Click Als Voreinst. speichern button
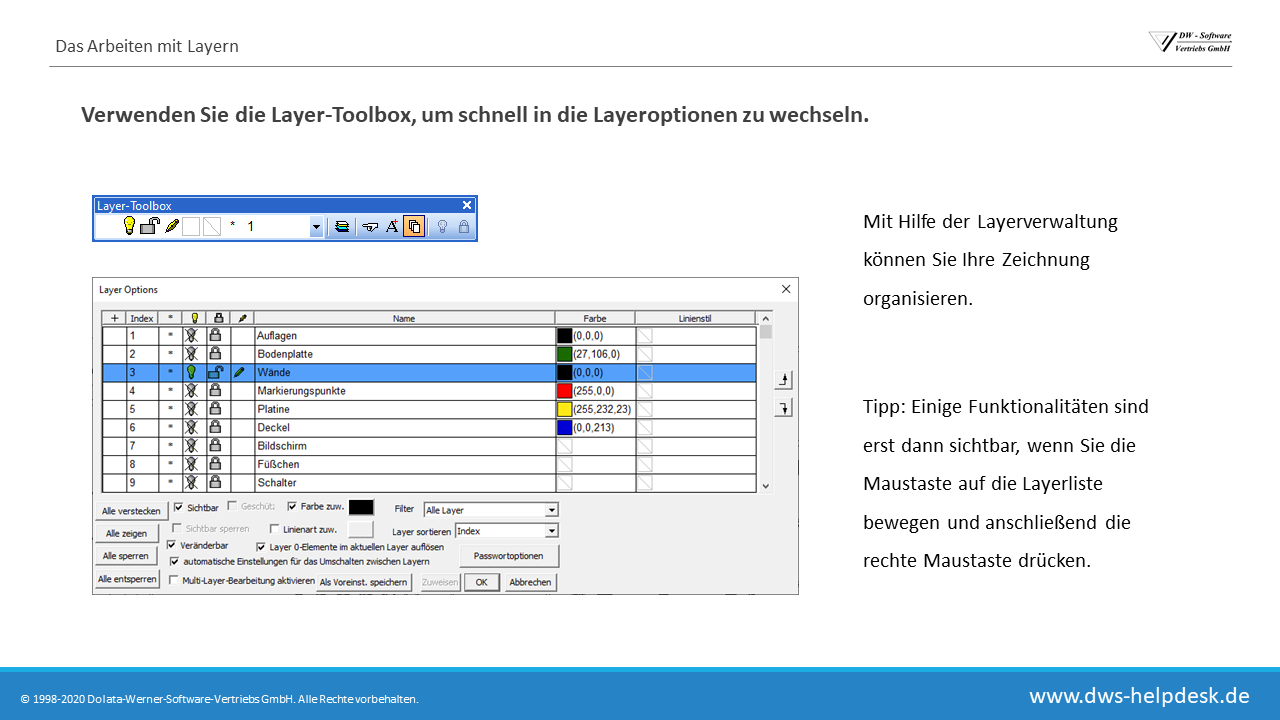The width and height of the screenshot is (1280, 720). click(x=364, y=582)
